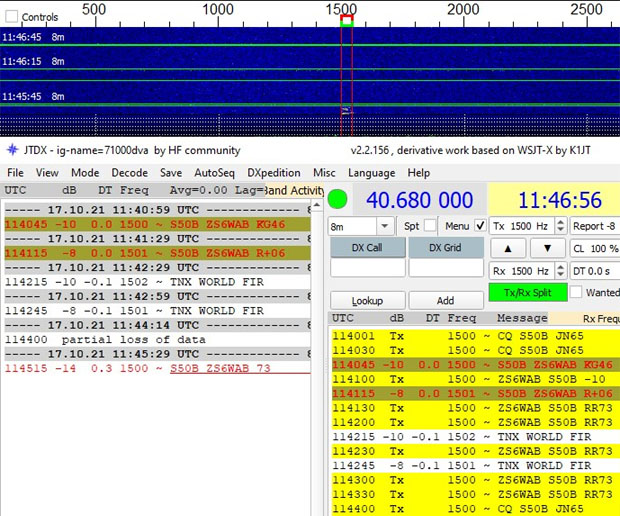This screenshot has width=620, height=516.
Task: Select the 114245 TNX WORLD FIR band activity row
Action: tap(157, 311)
